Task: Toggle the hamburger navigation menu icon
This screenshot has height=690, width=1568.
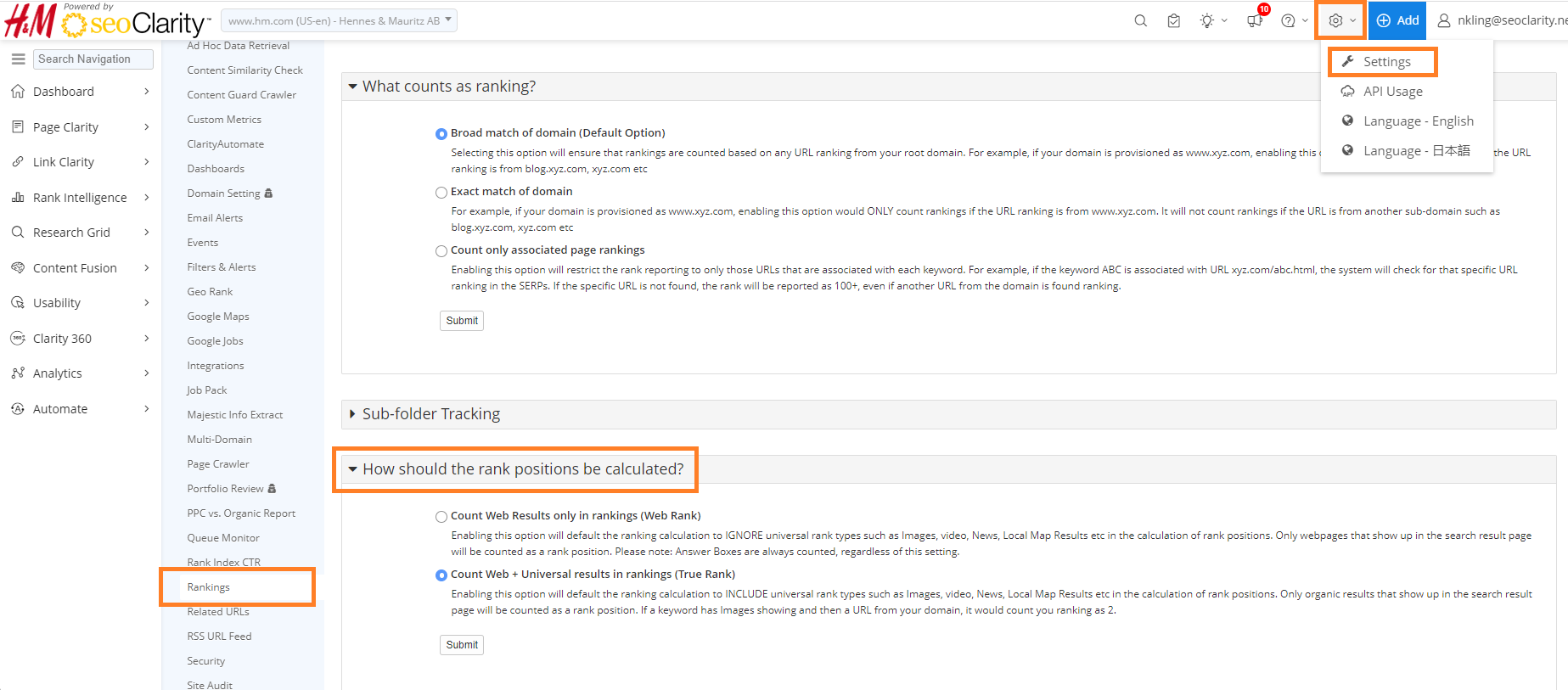Action: pyautogui.click(x=18, y=59)
